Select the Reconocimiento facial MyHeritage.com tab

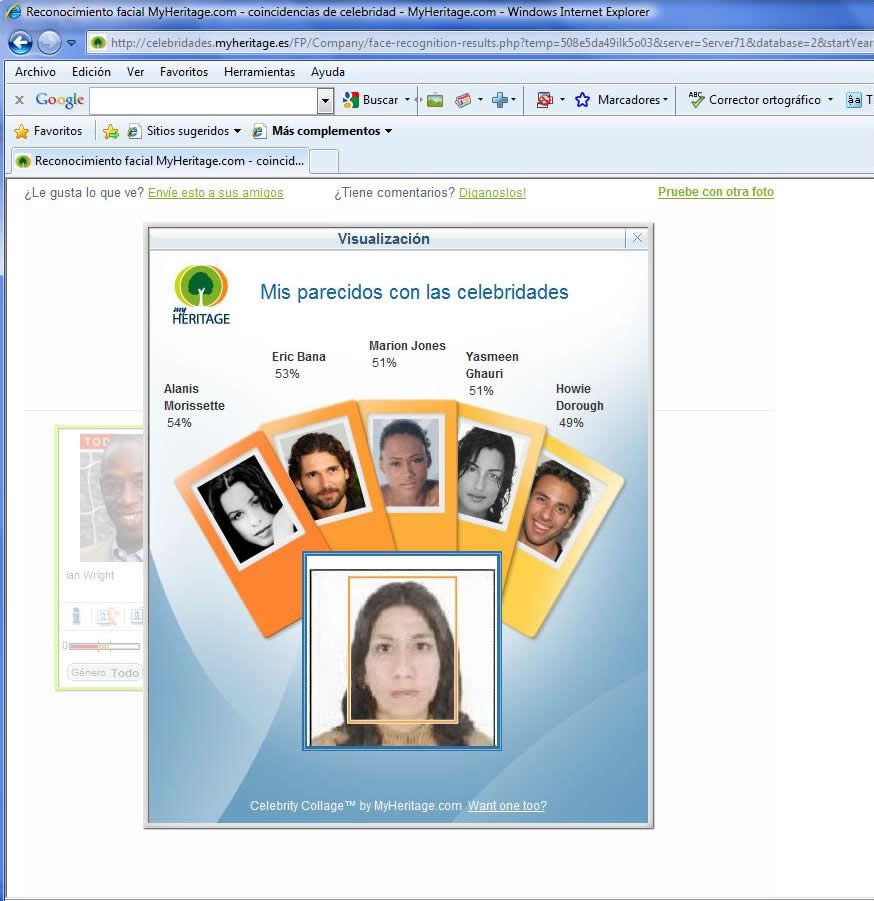[x=160, y=161]
